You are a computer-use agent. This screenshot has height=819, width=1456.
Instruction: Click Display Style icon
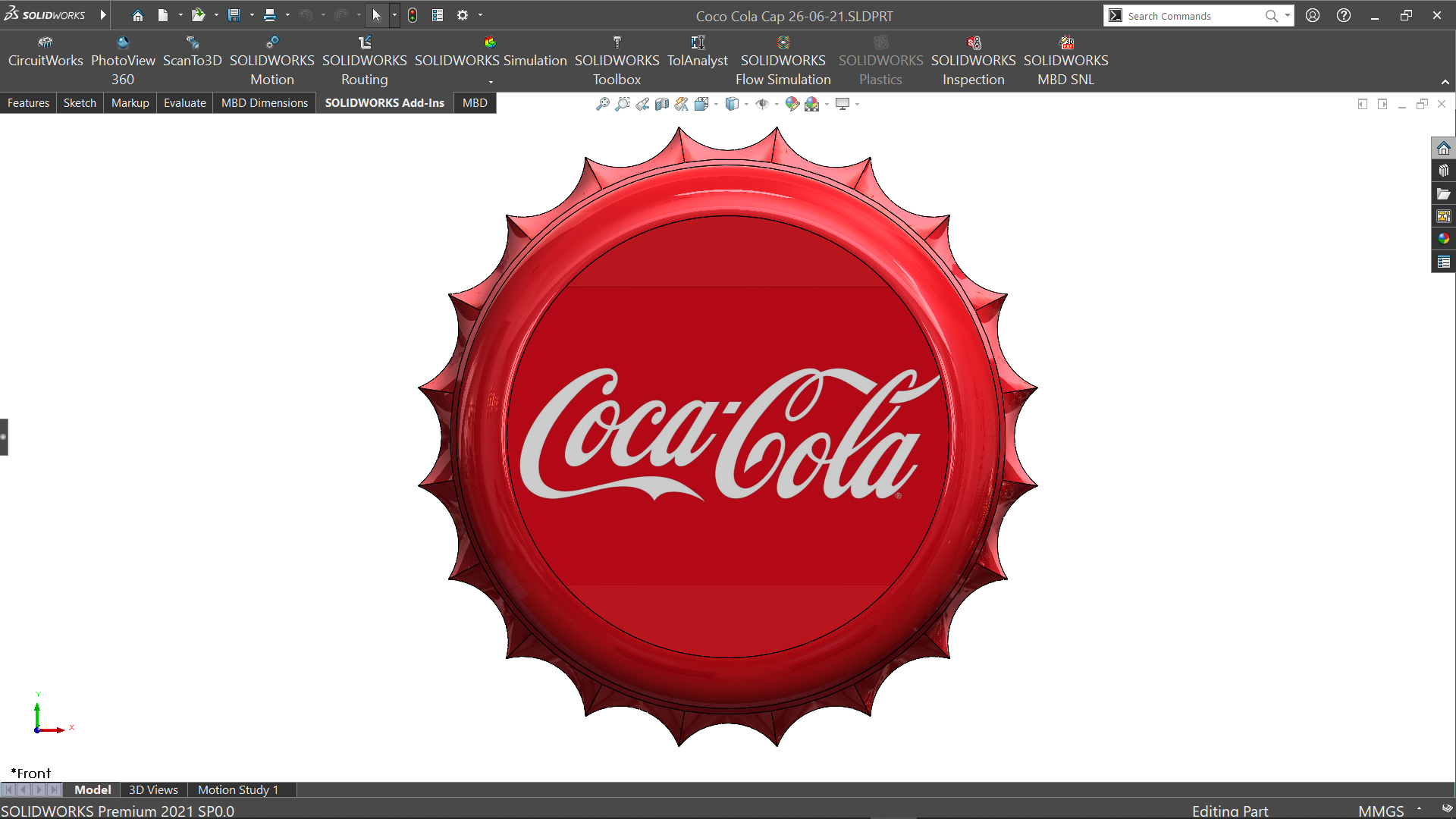click(x=732, y=104)
